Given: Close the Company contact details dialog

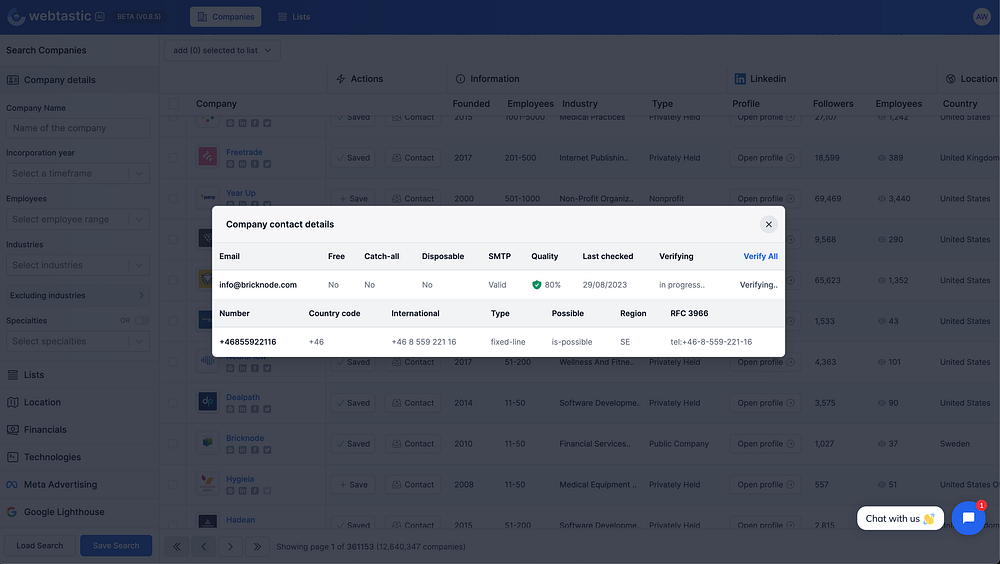Looking at the screenshot, I should point(768,224).
